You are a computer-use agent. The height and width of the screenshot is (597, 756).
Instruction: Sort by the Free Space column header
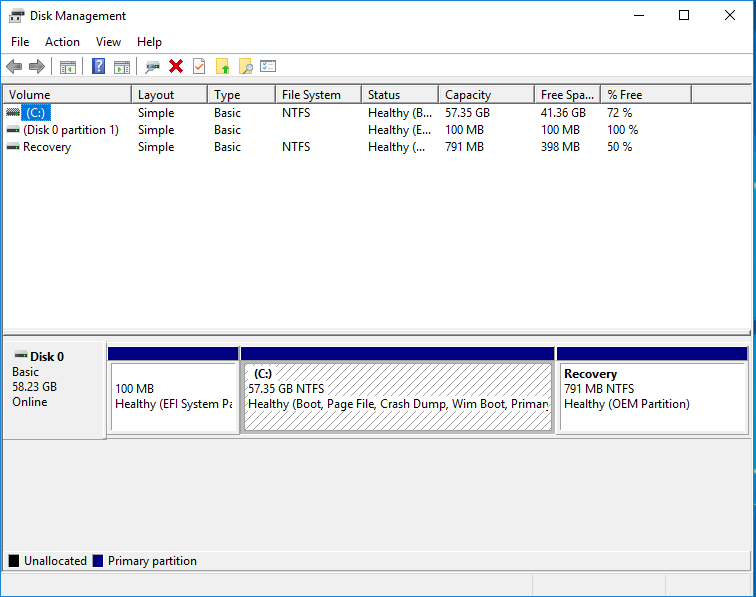pos(567,95)
